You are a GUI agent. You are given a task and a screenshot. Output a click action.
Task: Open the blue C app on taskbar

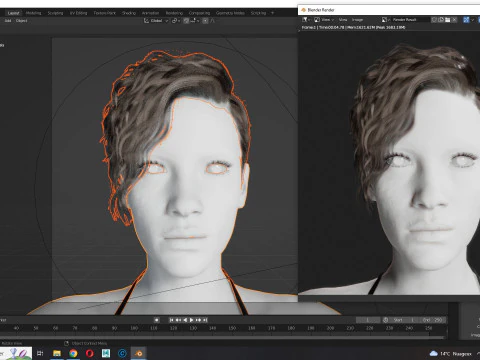coord(122,353)
